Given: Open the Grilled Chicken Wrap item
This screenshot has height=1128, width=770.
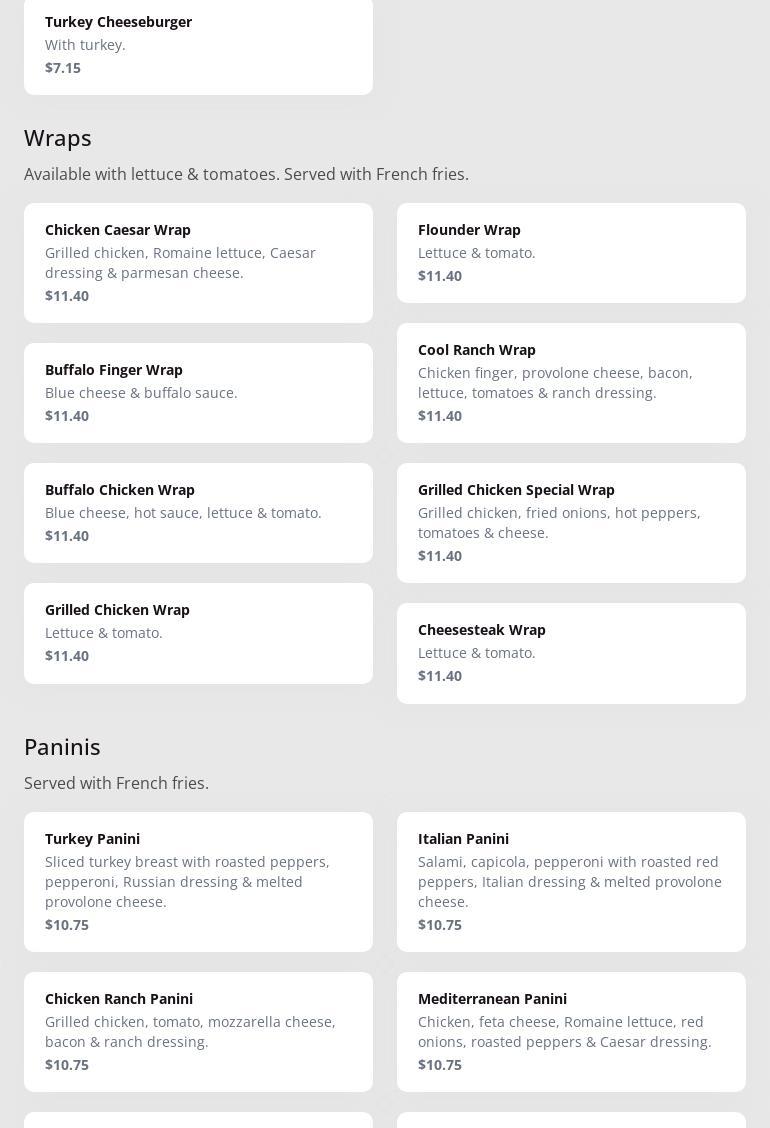Looking at the screenshot, I should (x=198, y=633).
